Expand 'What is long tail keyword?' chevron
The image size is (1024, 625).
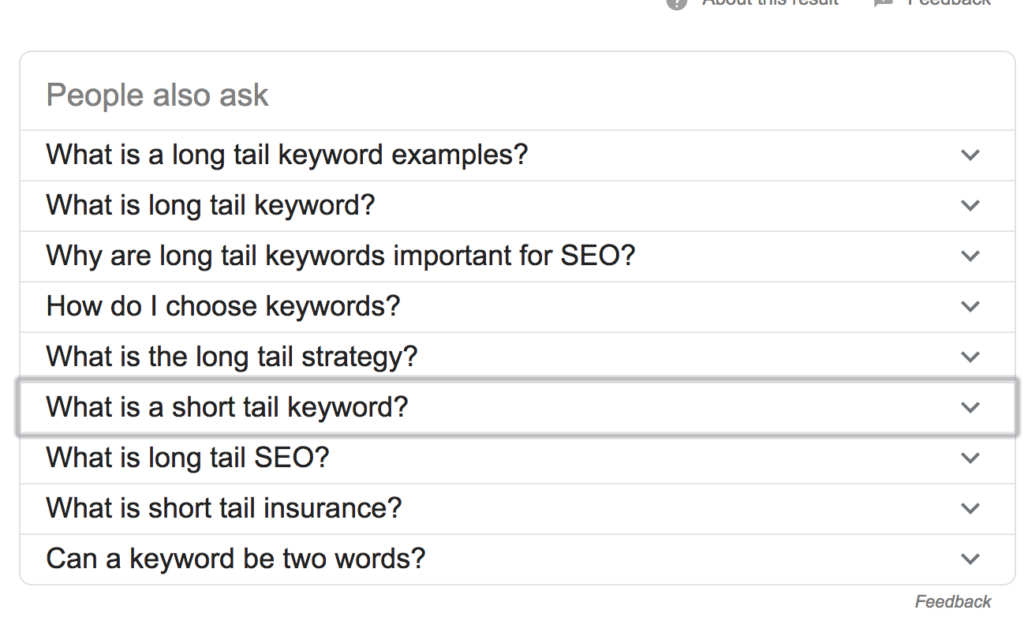click(x=969, y=205)
